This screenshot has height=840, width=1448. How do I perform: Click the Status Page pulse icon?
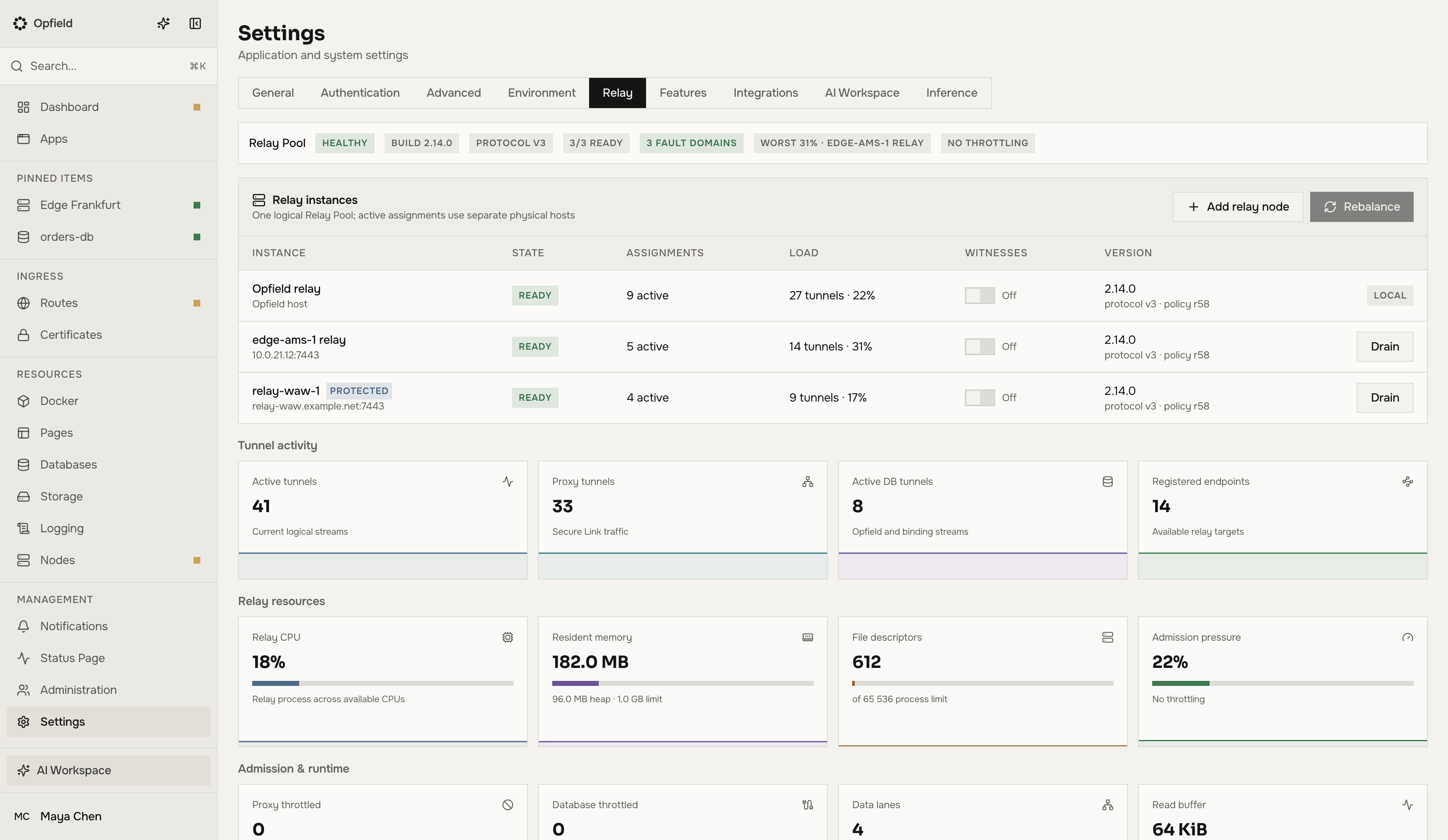(23, 658)
